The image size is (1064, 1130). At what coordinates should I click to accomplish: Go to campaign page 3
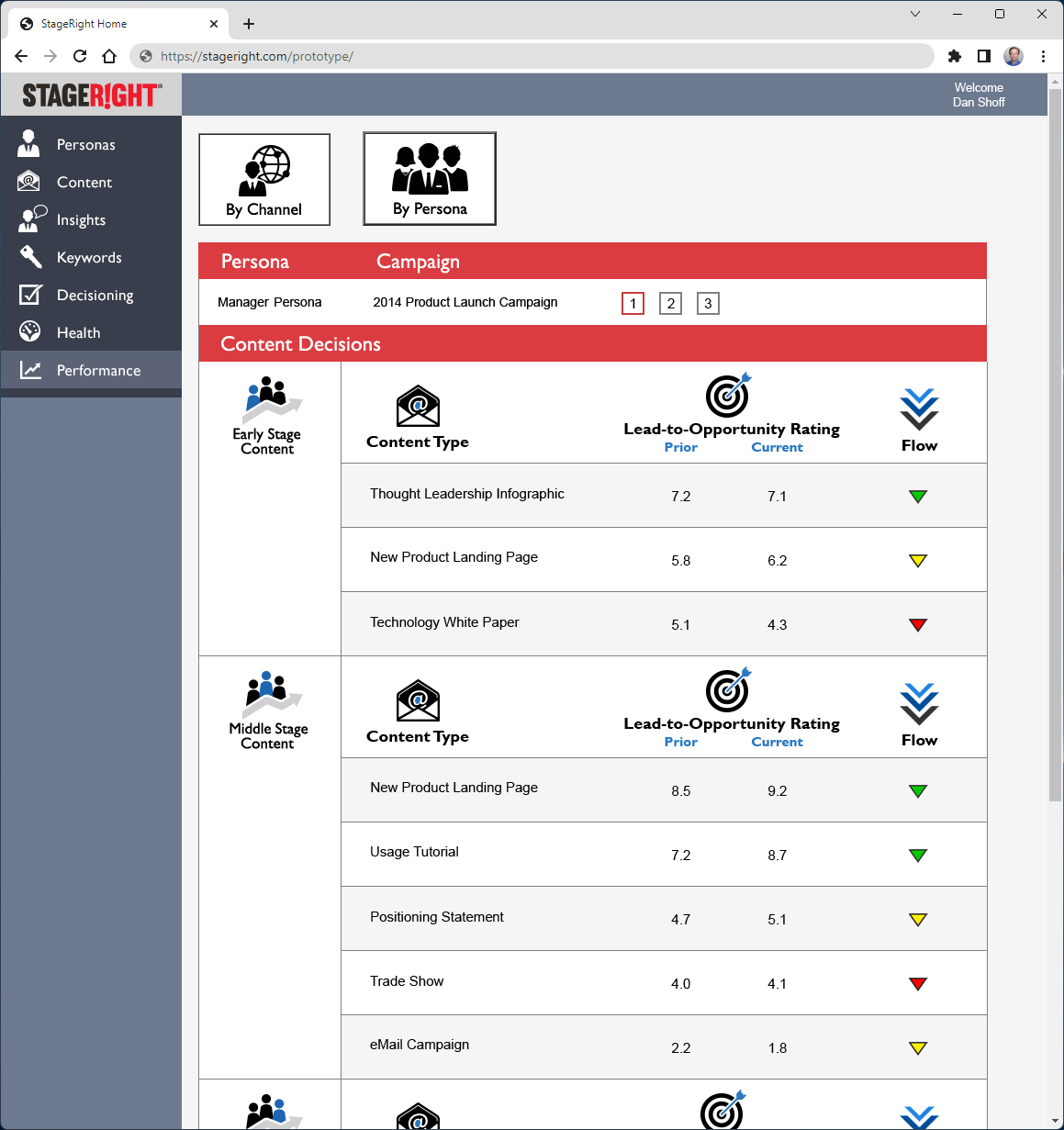click(708, 304)
